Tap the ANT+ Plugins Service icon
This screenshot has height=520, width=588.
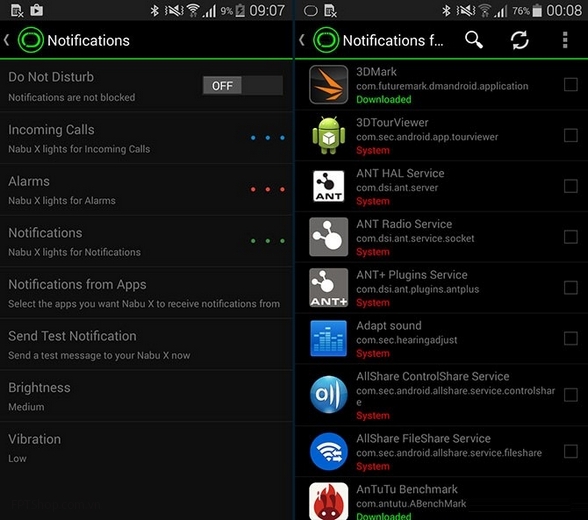pos(328,288)
